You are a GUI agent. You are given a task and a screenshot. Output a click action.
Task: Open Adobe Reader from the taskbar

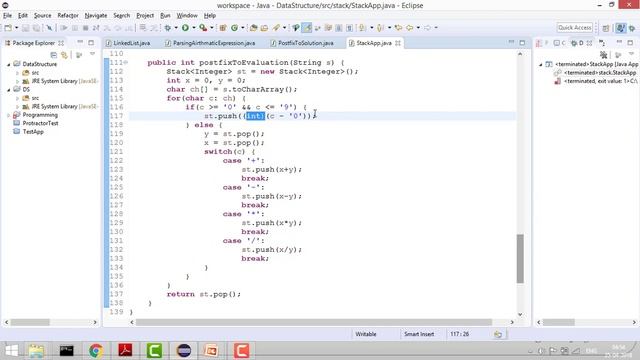pyautogui.click(x=125, y=351)
